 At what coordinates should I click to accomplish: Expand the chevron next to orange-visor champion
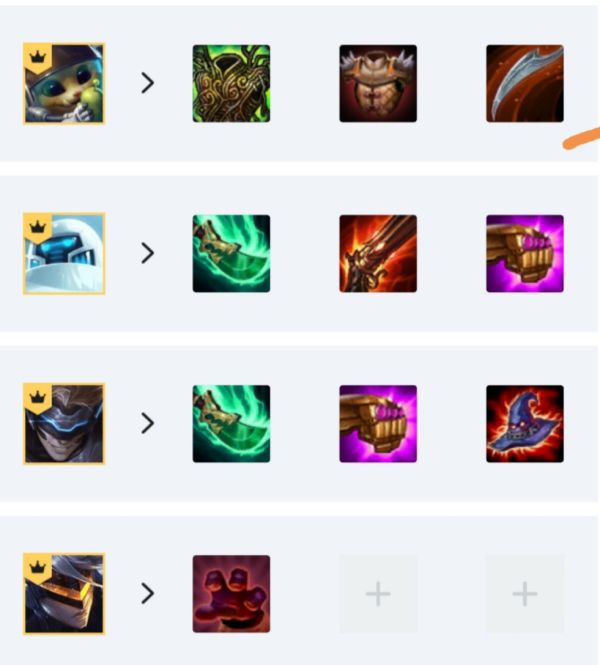tap(148, 593)
